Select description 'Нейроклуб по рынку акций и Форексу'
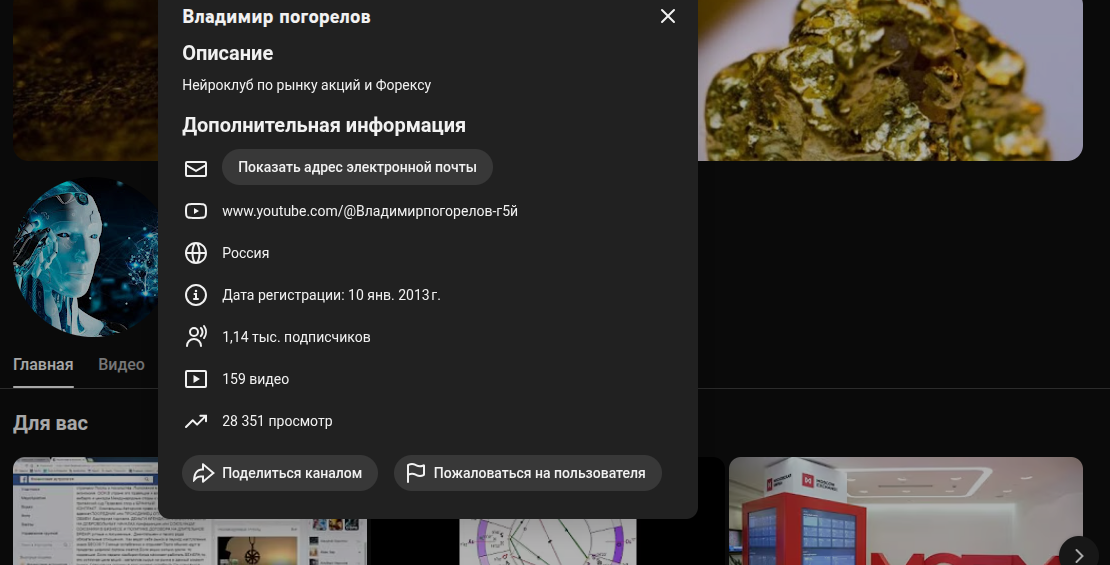Screen dimensions: 1110x565 pyautogui.click(x=307, y=85)
